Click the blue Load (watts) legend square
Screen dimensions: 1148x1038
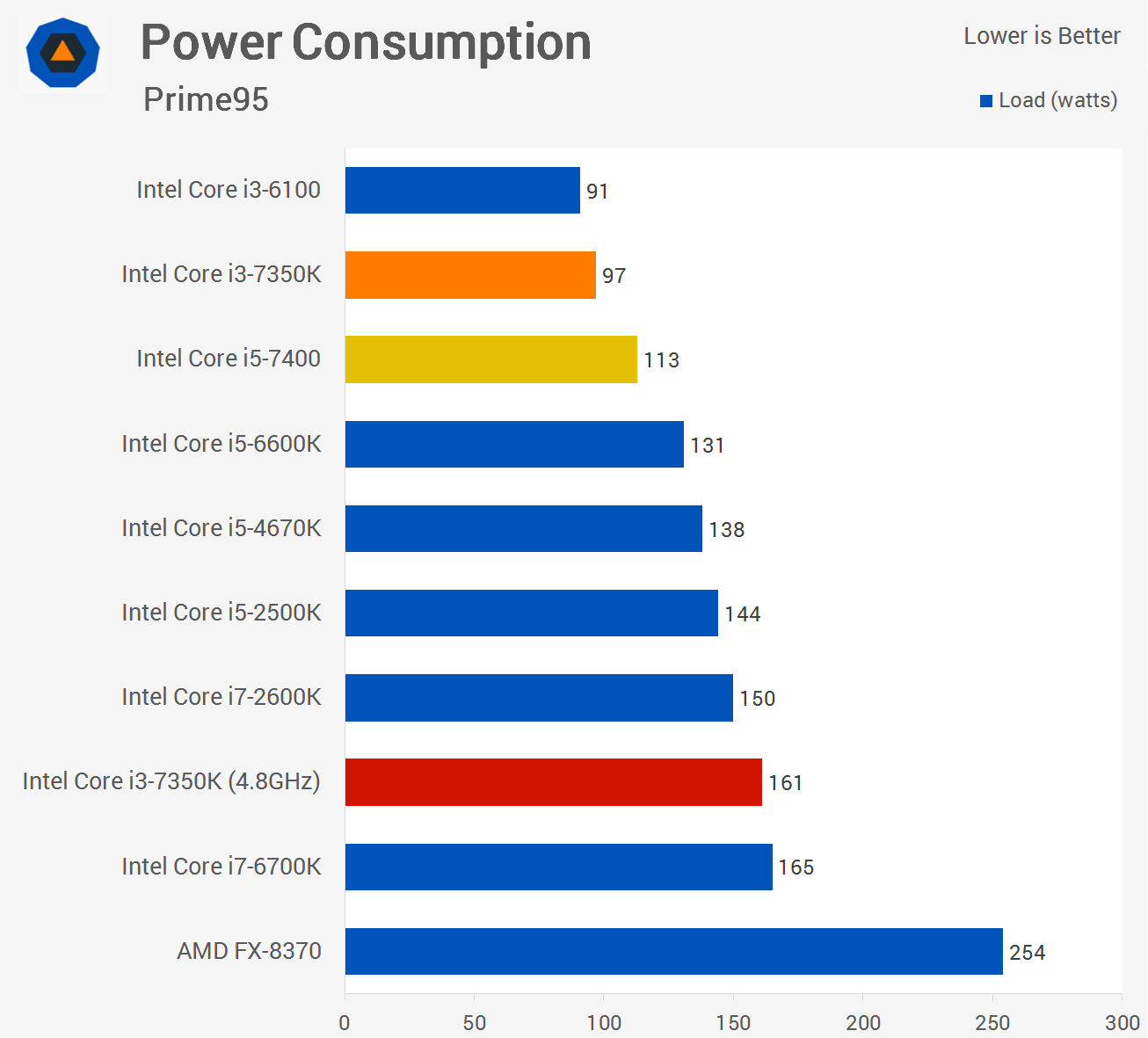(x=986, y=101)
